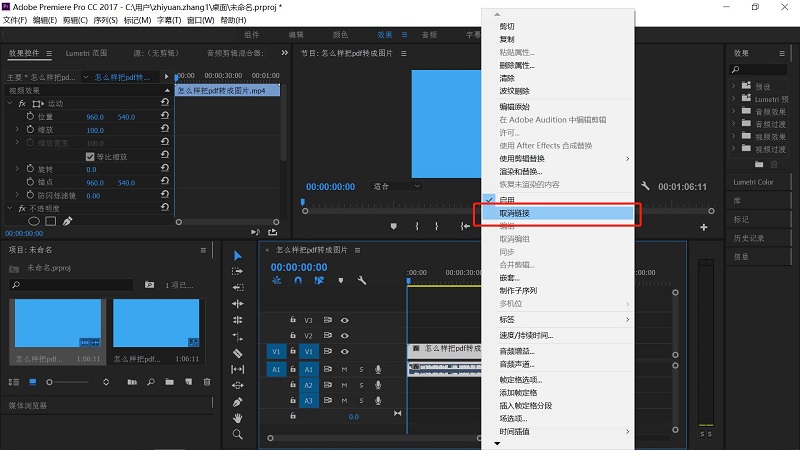The image size is (800, 450).
Task: Toggle lock on track V3
Action: 293,320
